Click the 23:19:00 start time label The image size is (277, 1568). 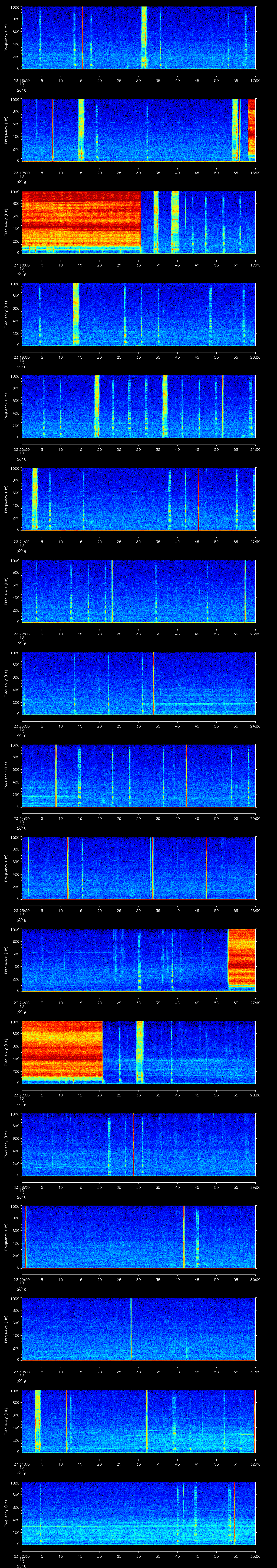(21, 357)
